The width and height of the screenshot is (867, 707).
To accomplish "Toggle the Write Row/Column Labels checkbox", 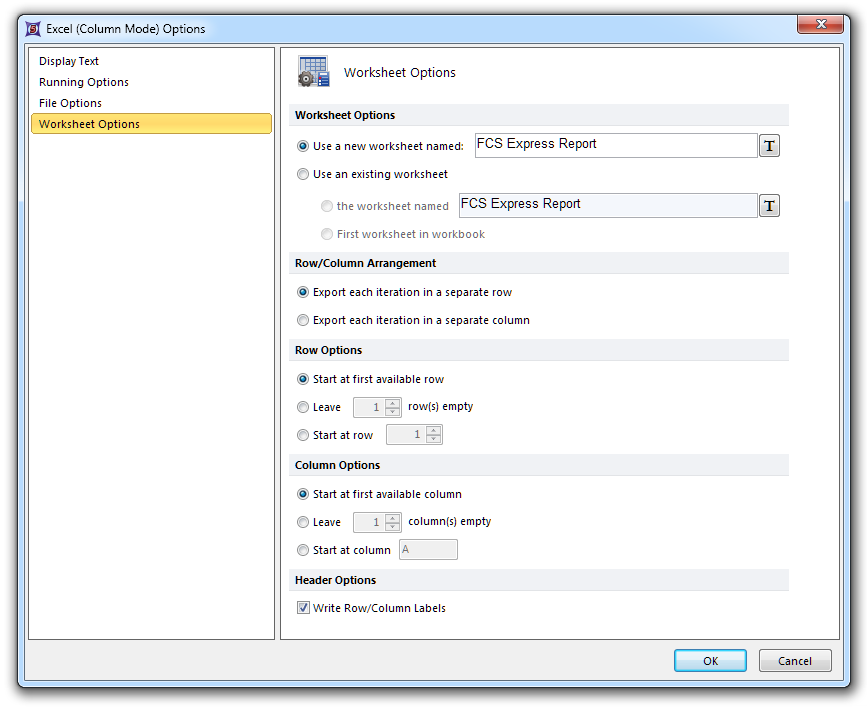I will [303, 608].
